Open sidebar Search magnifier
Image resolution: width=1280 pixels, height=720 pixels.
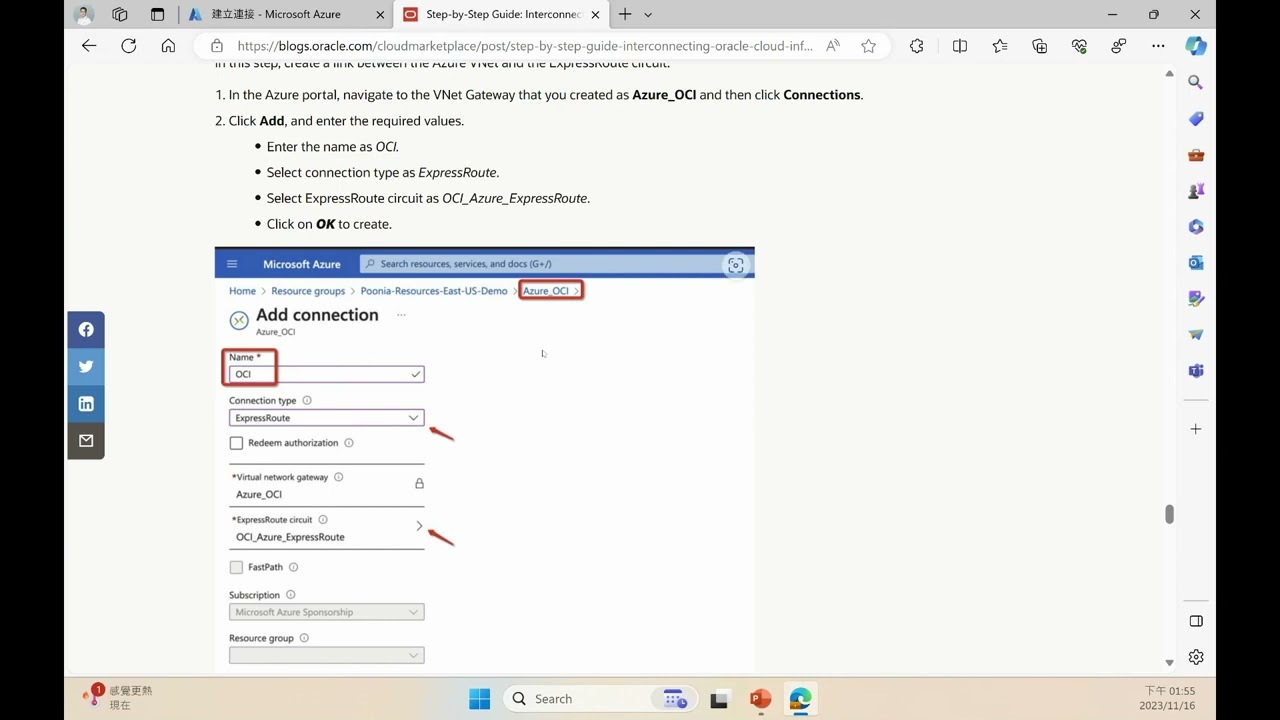(1196, 83)
